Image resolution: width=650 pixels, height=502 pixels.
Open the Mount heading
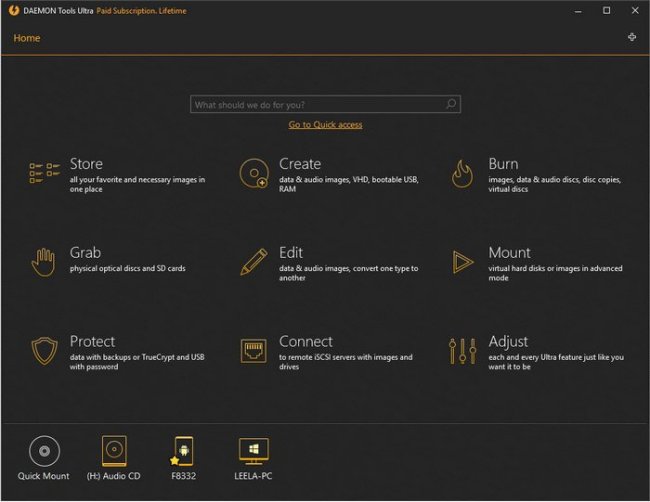point(509,252)
